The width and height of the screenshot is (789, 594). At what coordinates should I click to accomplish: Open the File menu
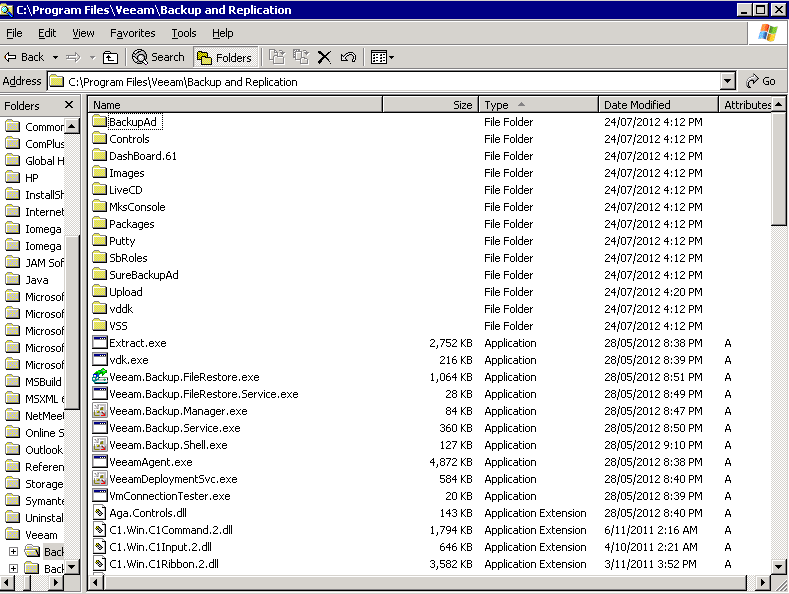(x=14, y=33)
